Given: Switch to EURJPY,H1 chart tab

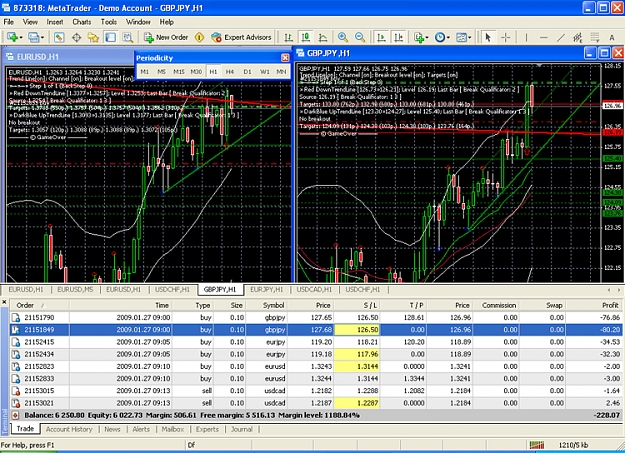Looking at the screenshot, I should click(x=267, y=290).
